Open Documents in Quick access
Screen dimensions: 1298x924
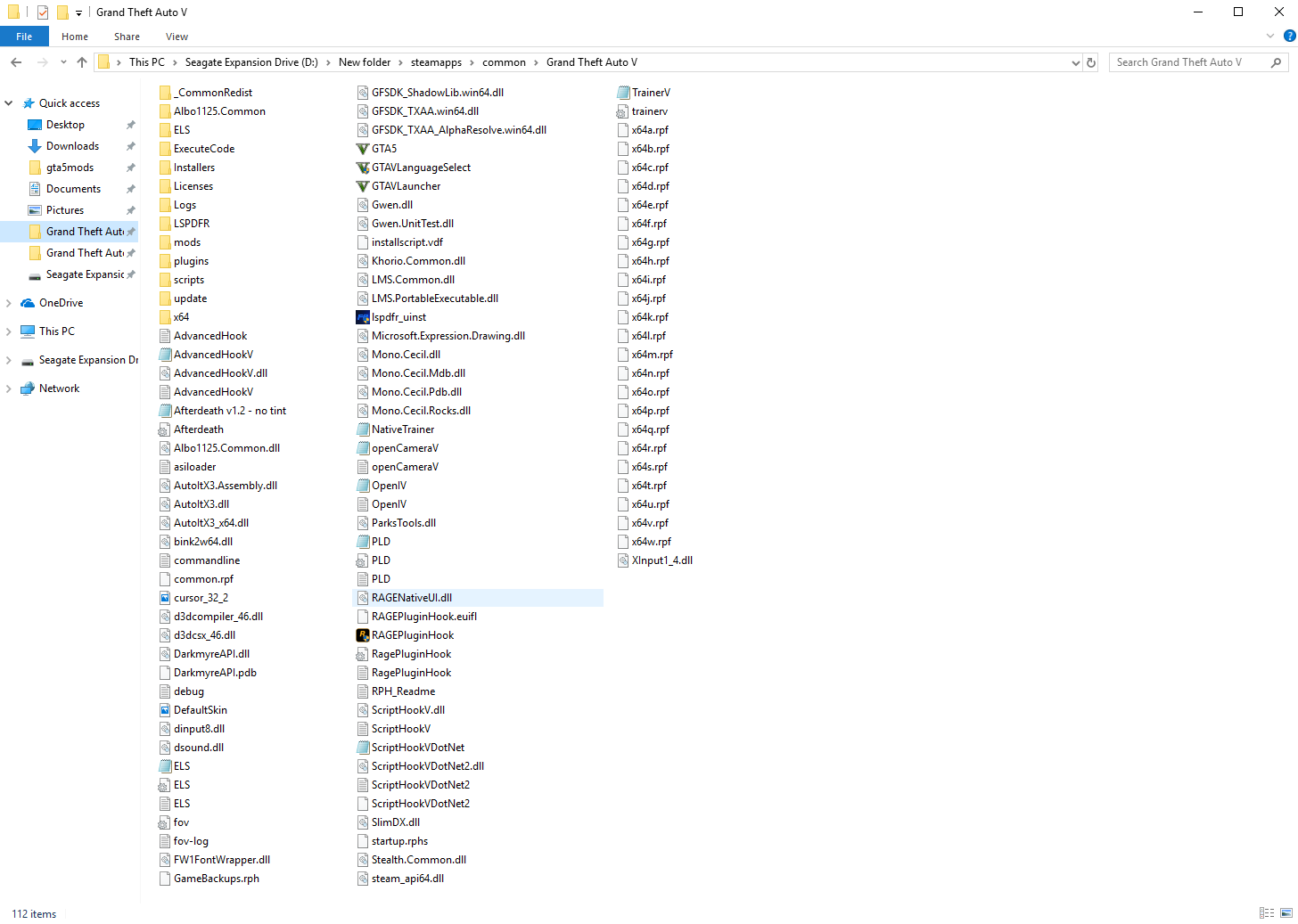click(73, 189)
